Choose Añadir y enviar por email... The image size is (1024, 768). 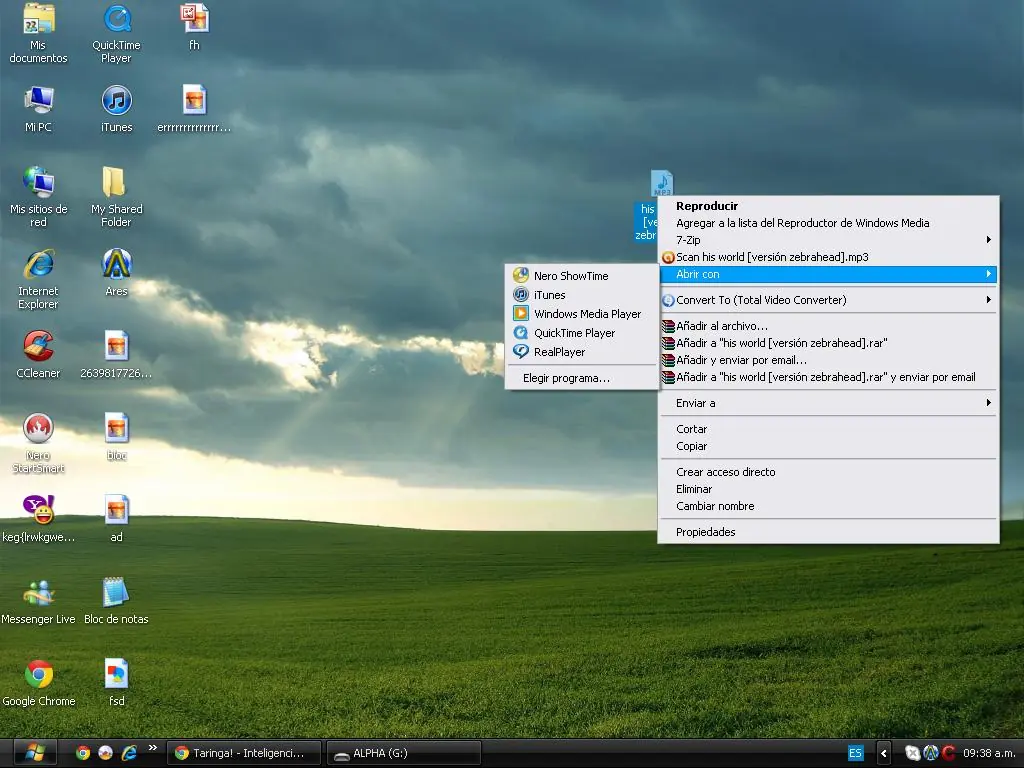click(828, 360)
